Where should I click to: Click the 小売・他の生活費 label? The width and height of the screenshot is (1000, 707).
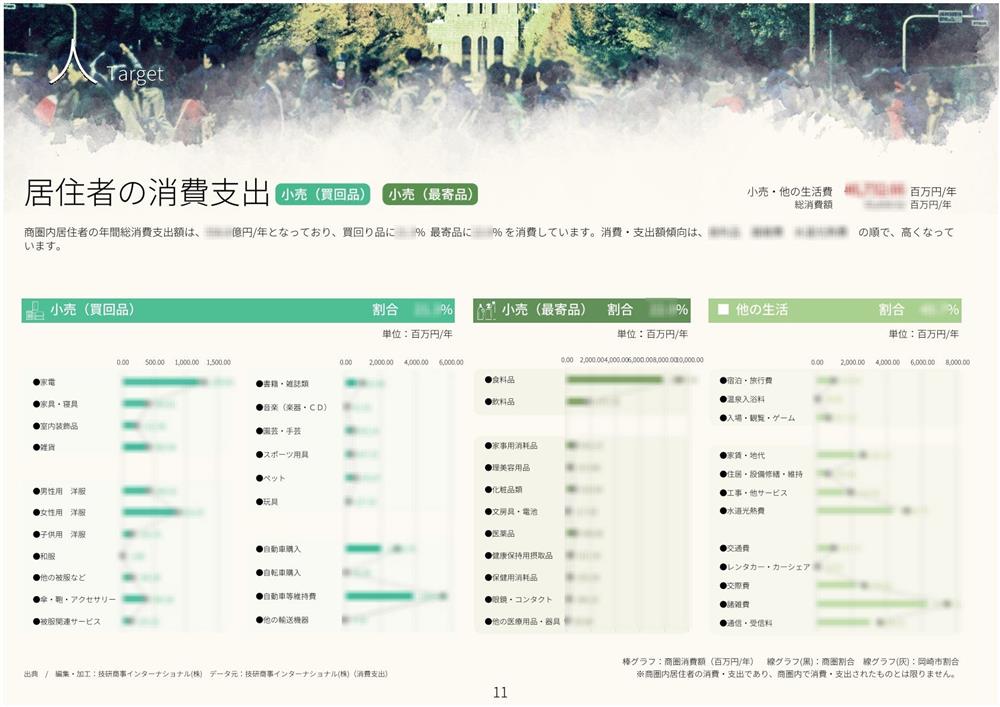[x=790, y=191]
